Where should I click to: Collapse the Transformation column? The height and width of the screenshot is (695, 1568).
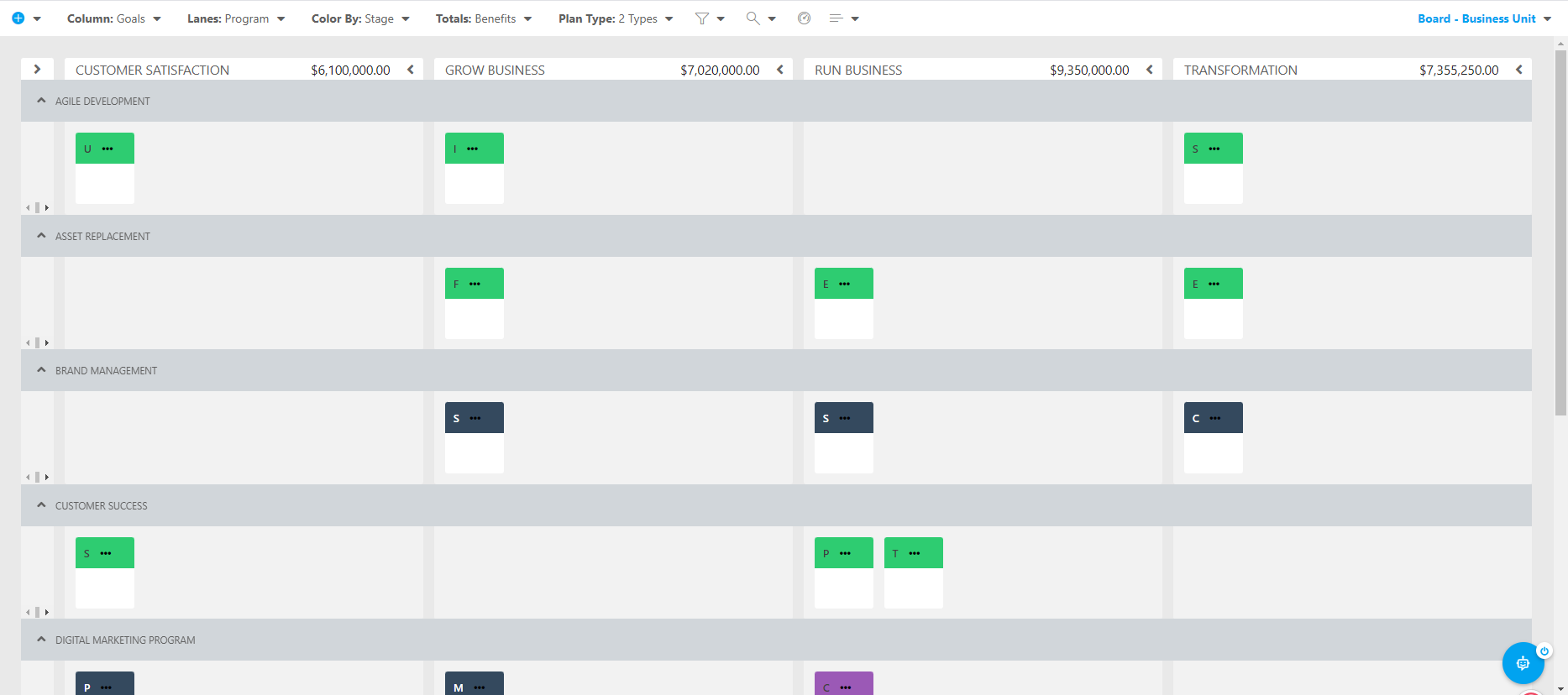1519,70
